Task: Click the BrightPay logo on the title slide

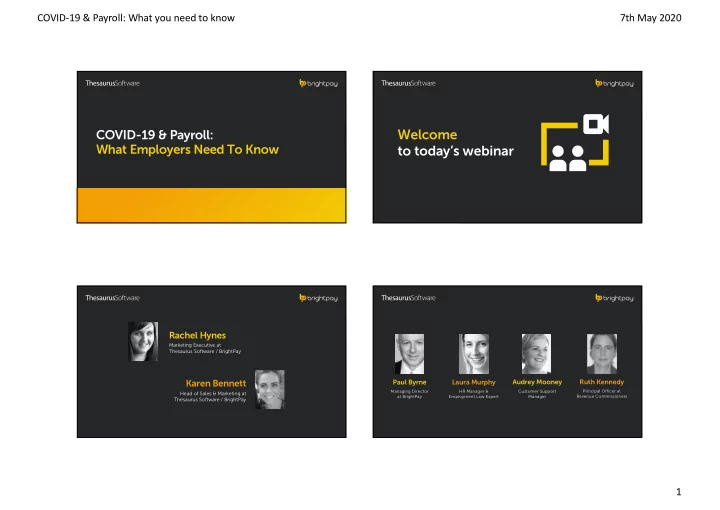Action: (318, 83)
